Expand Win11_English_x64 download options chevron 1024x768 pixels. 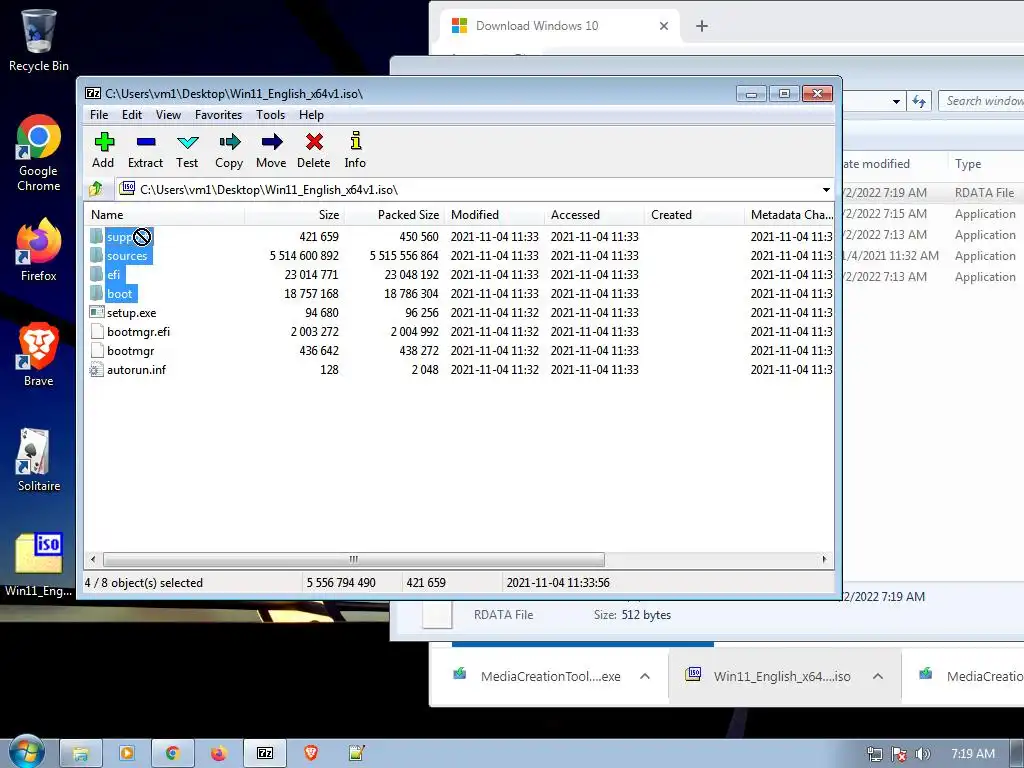tap(878, 676)
